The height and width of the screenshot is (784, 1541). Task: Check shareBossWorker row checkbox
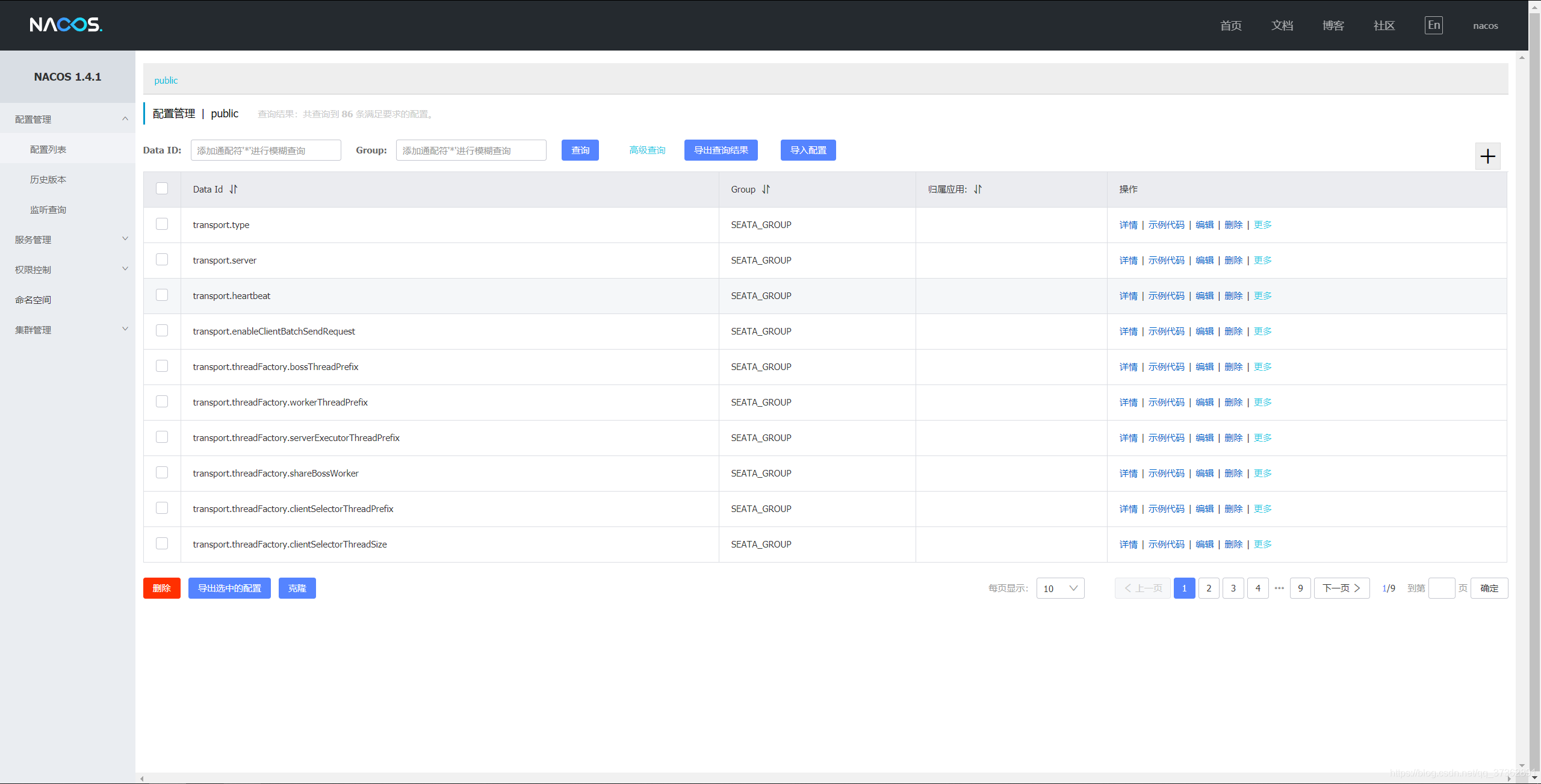pyautogui.click(x=162, y=472)
